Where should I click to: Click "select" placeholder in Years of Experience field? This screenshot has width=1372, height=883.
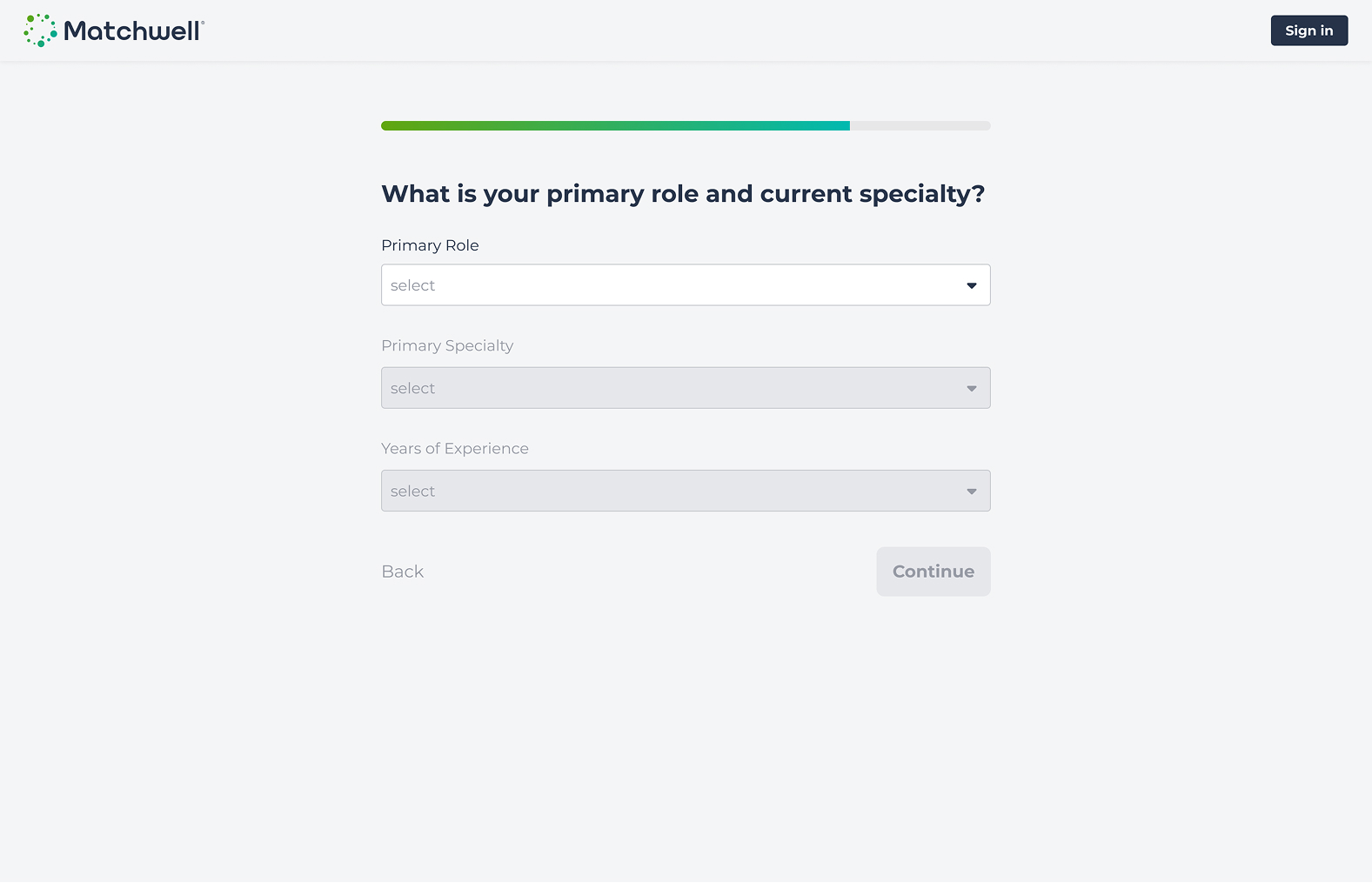(412, 491)
